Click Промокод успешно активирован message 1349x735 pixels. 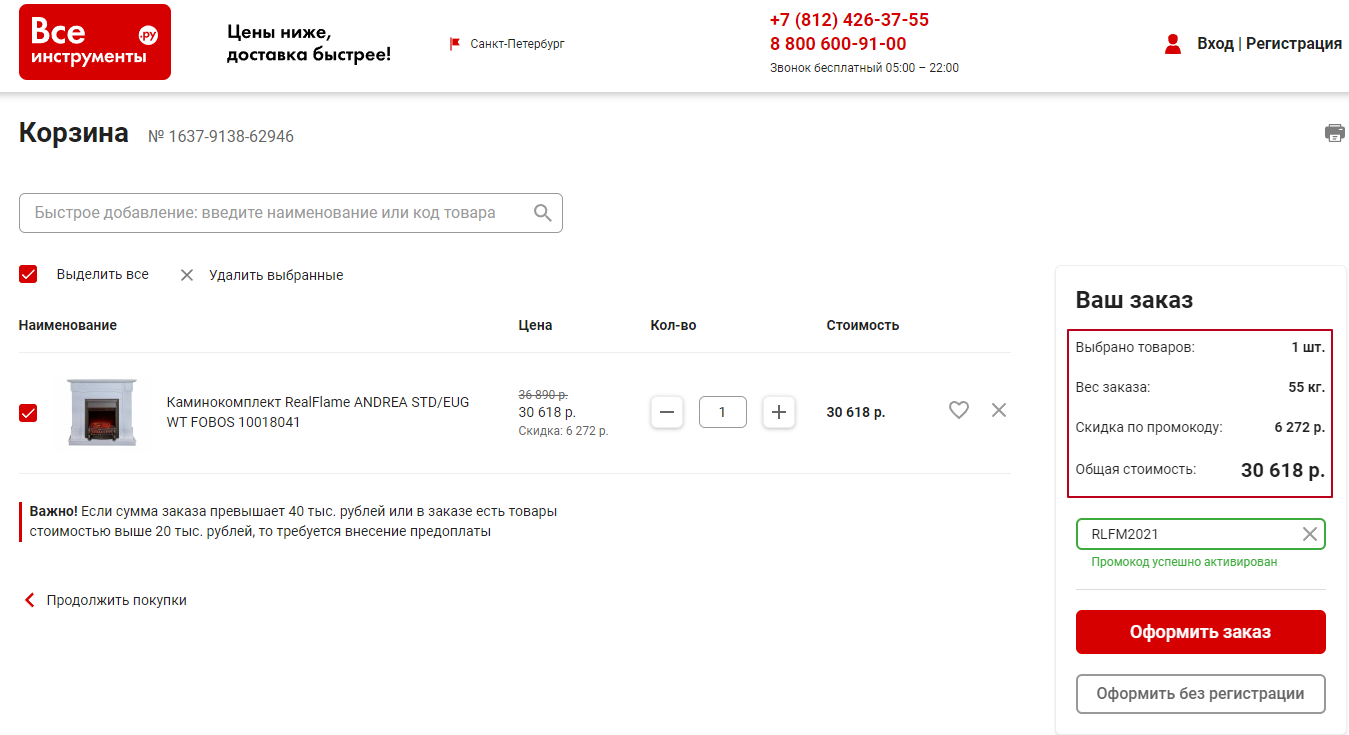click(x=1184, y=562)
